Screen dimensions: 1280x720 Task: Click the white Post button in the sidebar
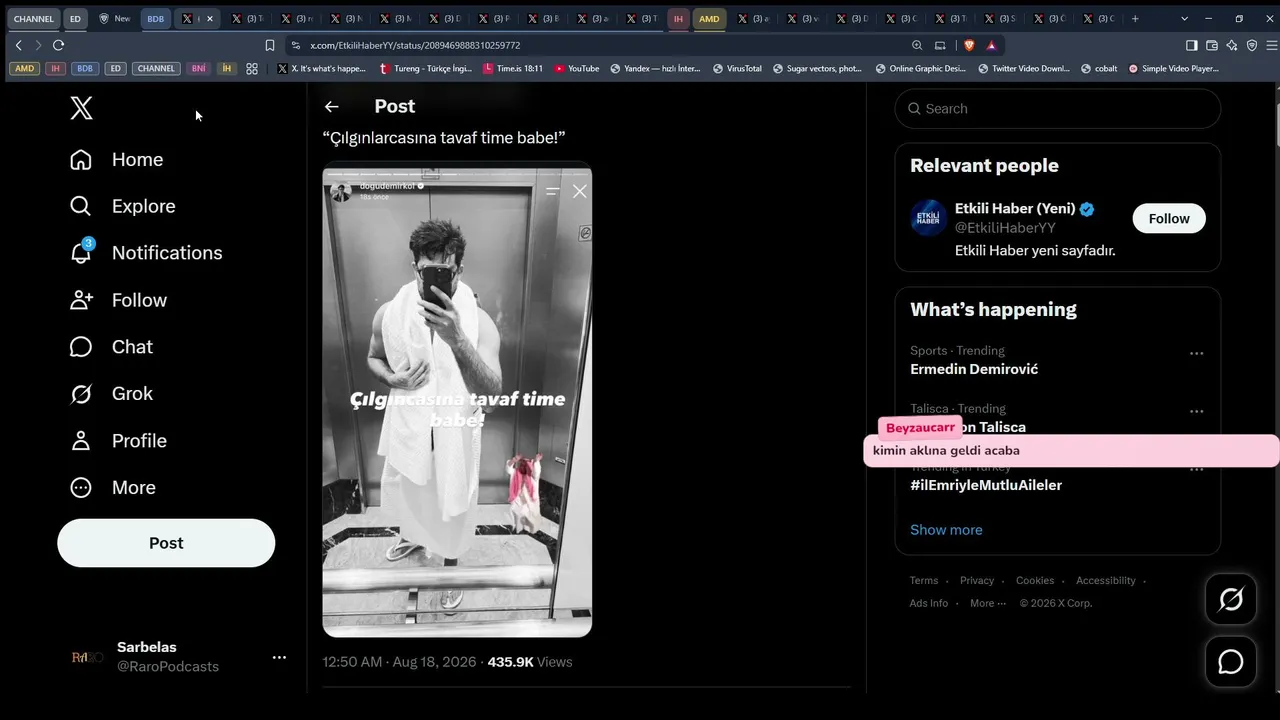tap(166, 543)
